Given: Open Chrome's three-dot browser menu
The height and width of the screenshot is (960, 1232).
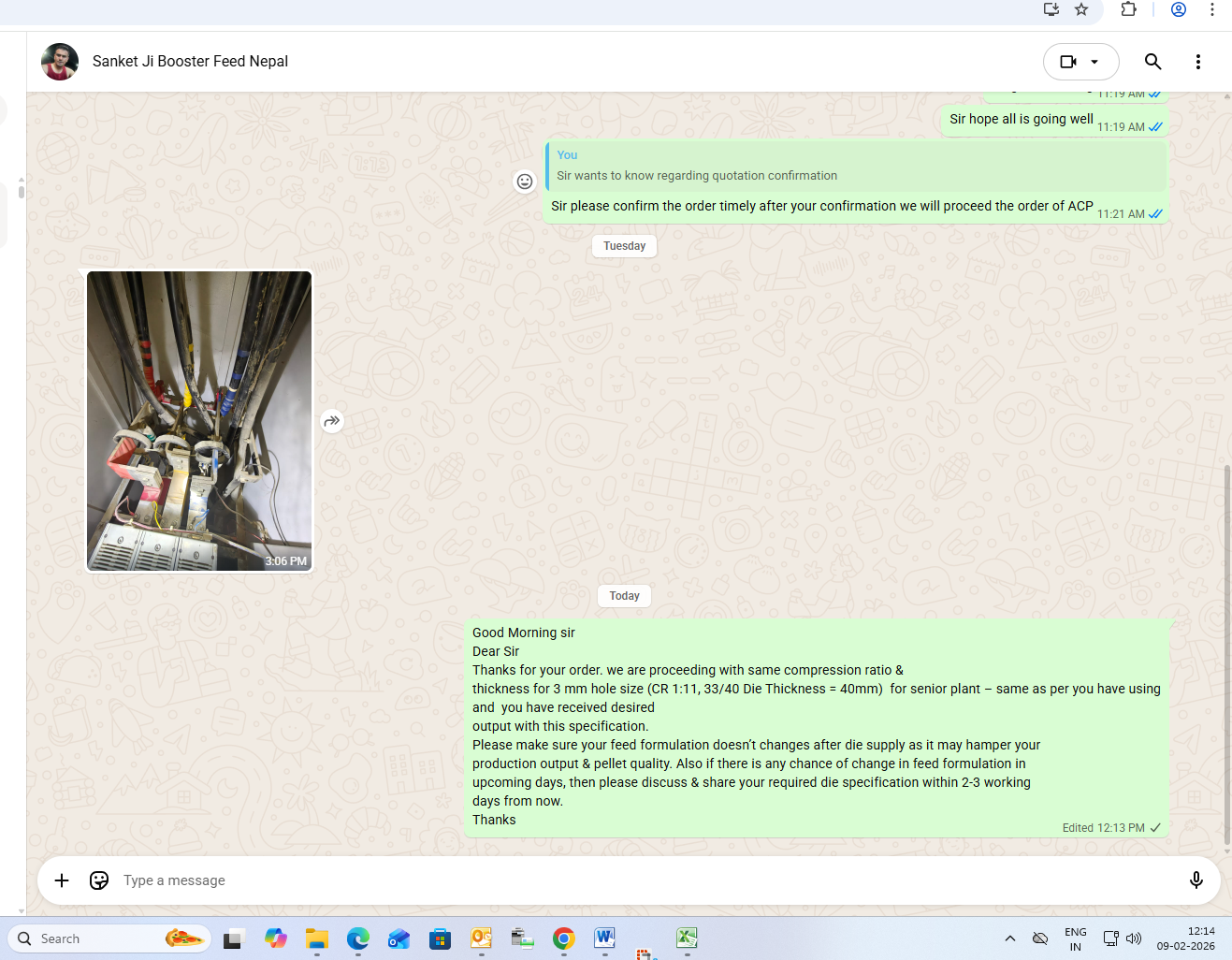Looking at the screenshot, I should pos(1212,9).
